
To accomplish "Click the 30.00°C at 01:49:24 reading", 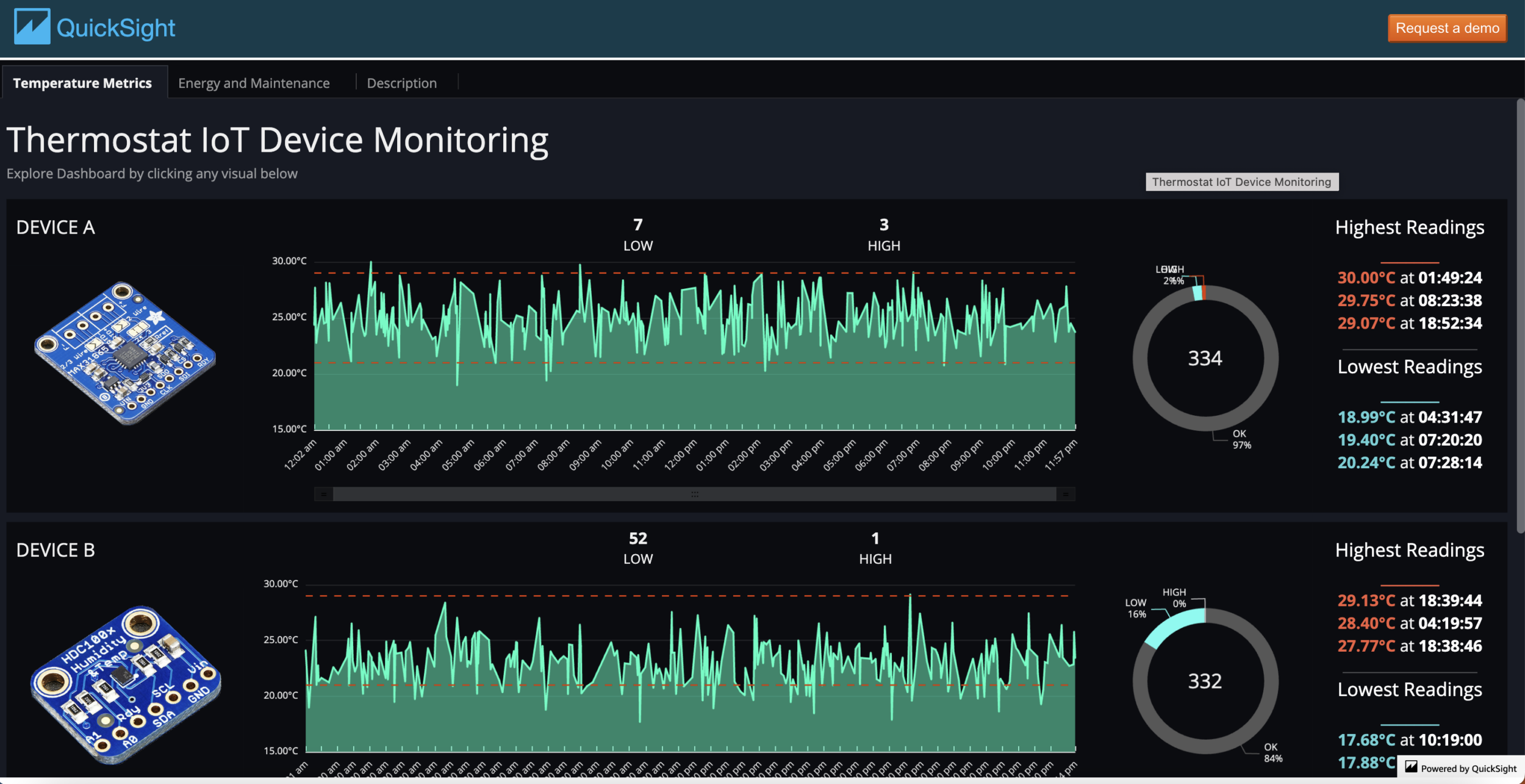I will coord(1410,278).
